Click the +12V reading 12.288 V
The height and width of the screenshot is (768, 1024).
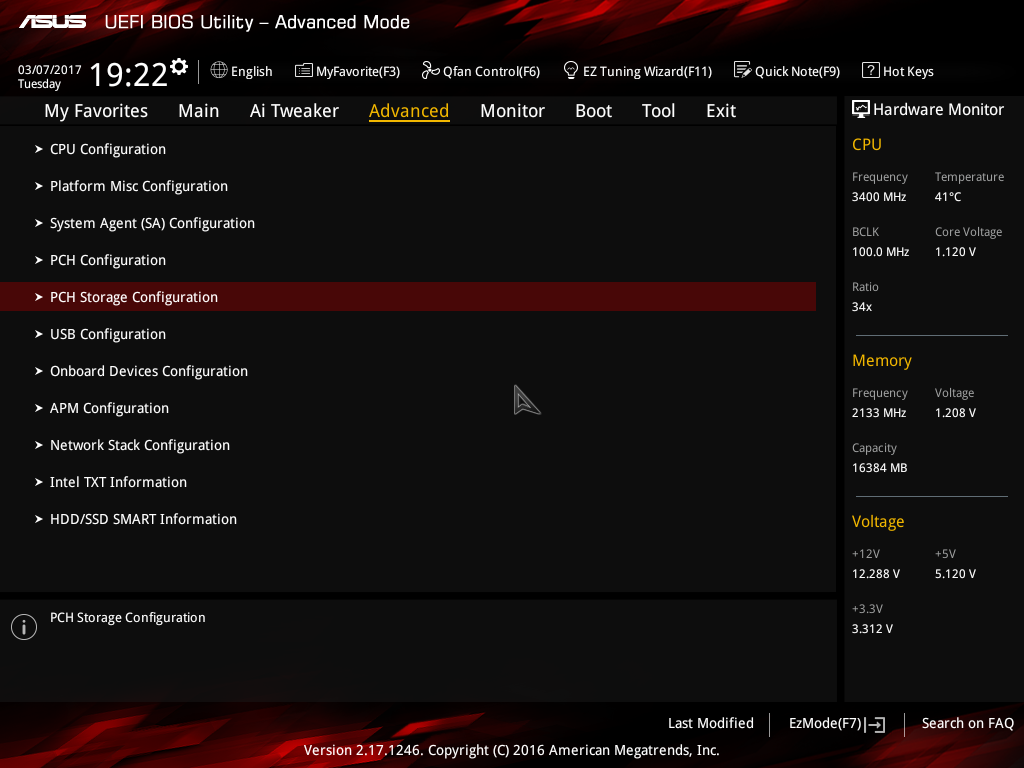click(x=876, y=573)
